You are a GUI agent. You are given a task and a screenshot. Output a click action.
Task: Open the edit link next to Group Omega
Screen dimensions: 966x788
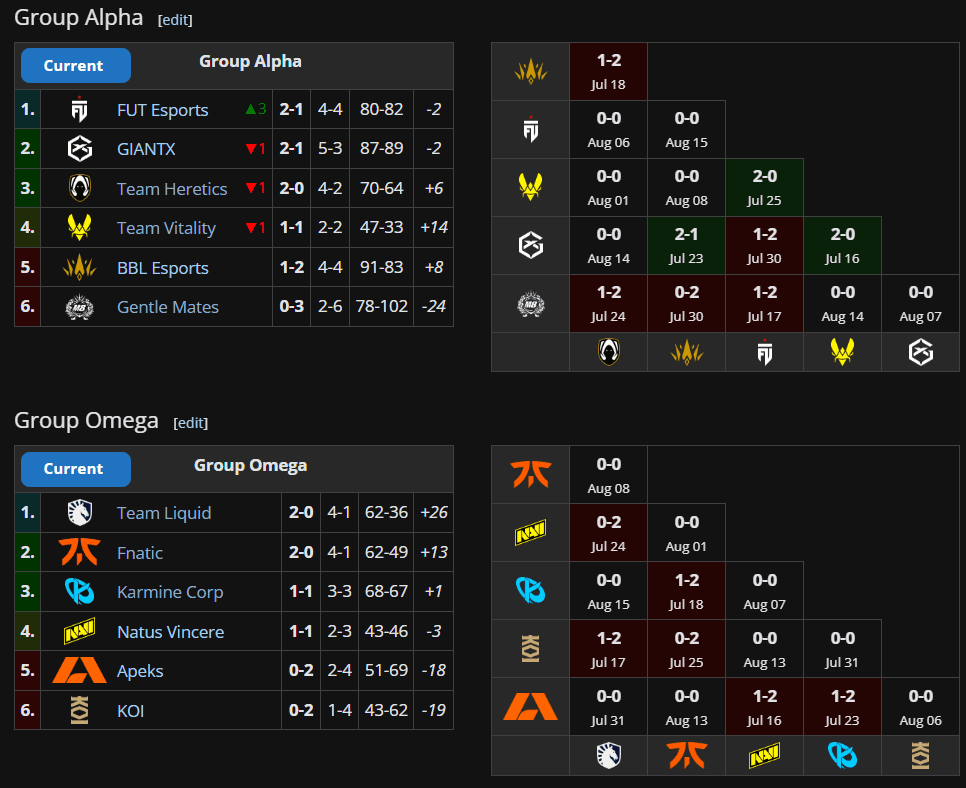pyautogui.click(x=190, y=423)
